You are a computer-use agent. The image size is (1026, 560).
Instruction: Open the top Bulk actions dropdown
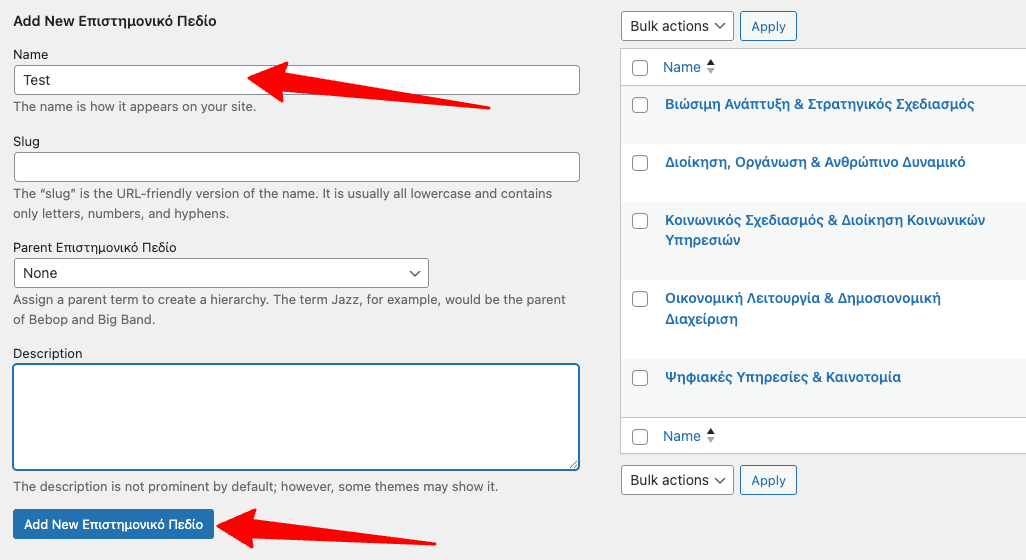point(677,26)
